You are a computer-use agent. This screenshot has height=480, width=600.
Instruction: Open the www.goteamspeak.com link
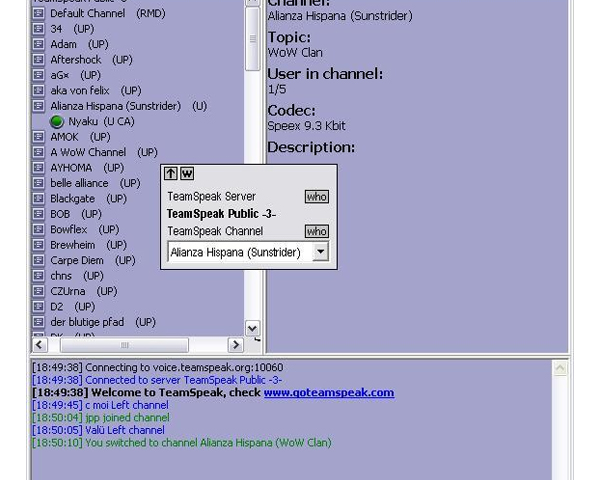[x=329, y=393]
